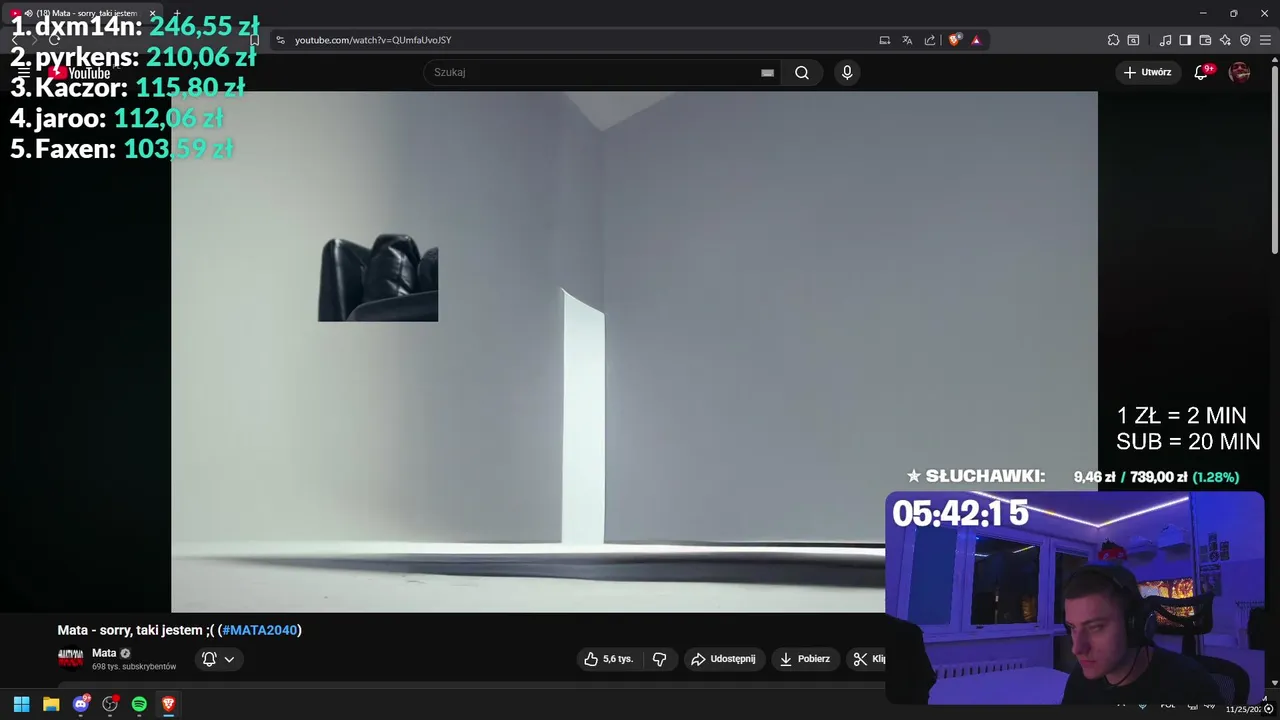
Task: Click the translate page icon
Action: coord(907,40)
